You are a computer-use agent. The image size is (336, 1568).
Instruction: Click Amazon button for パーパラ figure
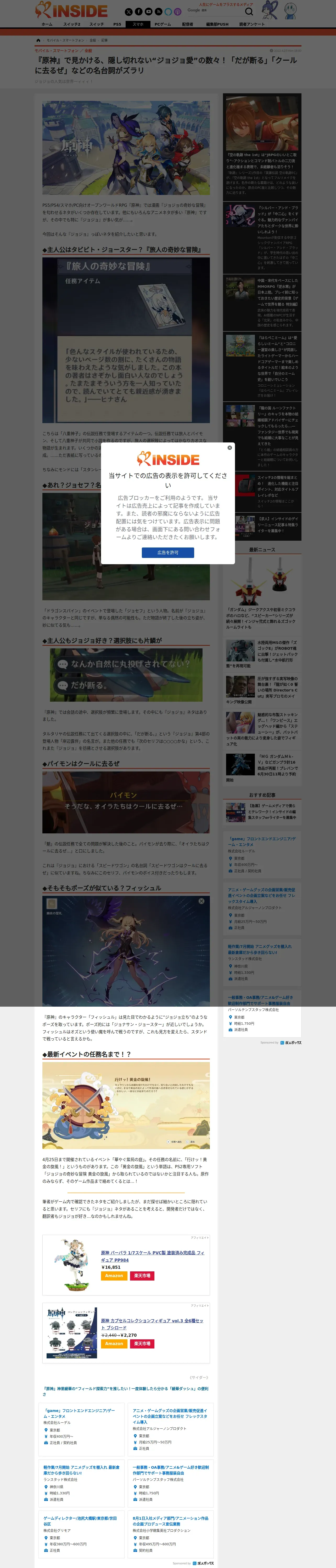[114, 1275]
